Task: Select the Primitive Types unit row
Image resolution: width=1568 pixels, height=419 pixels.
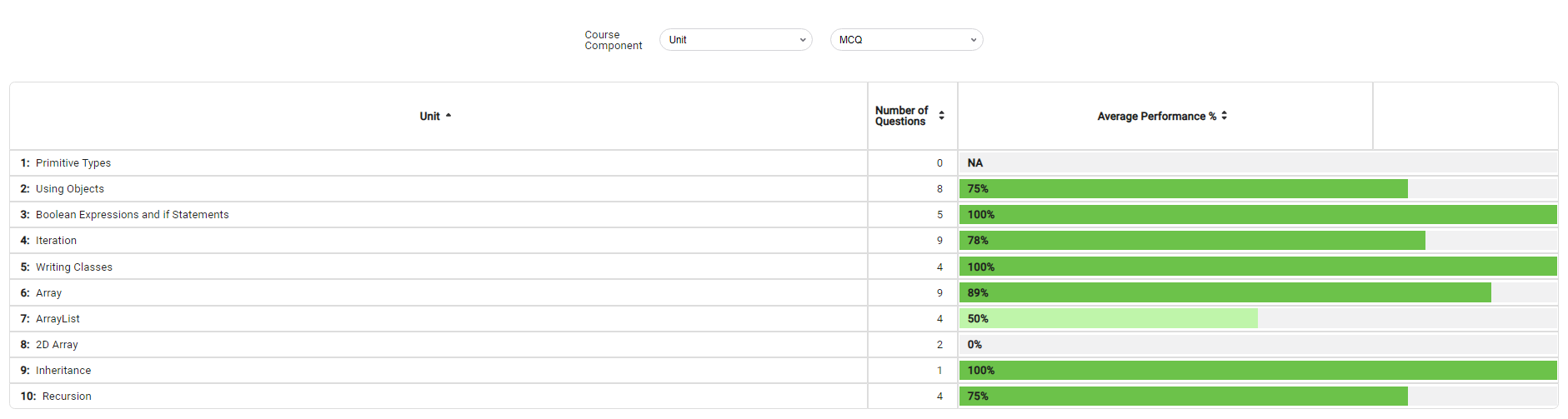Action: click(73, 163)
